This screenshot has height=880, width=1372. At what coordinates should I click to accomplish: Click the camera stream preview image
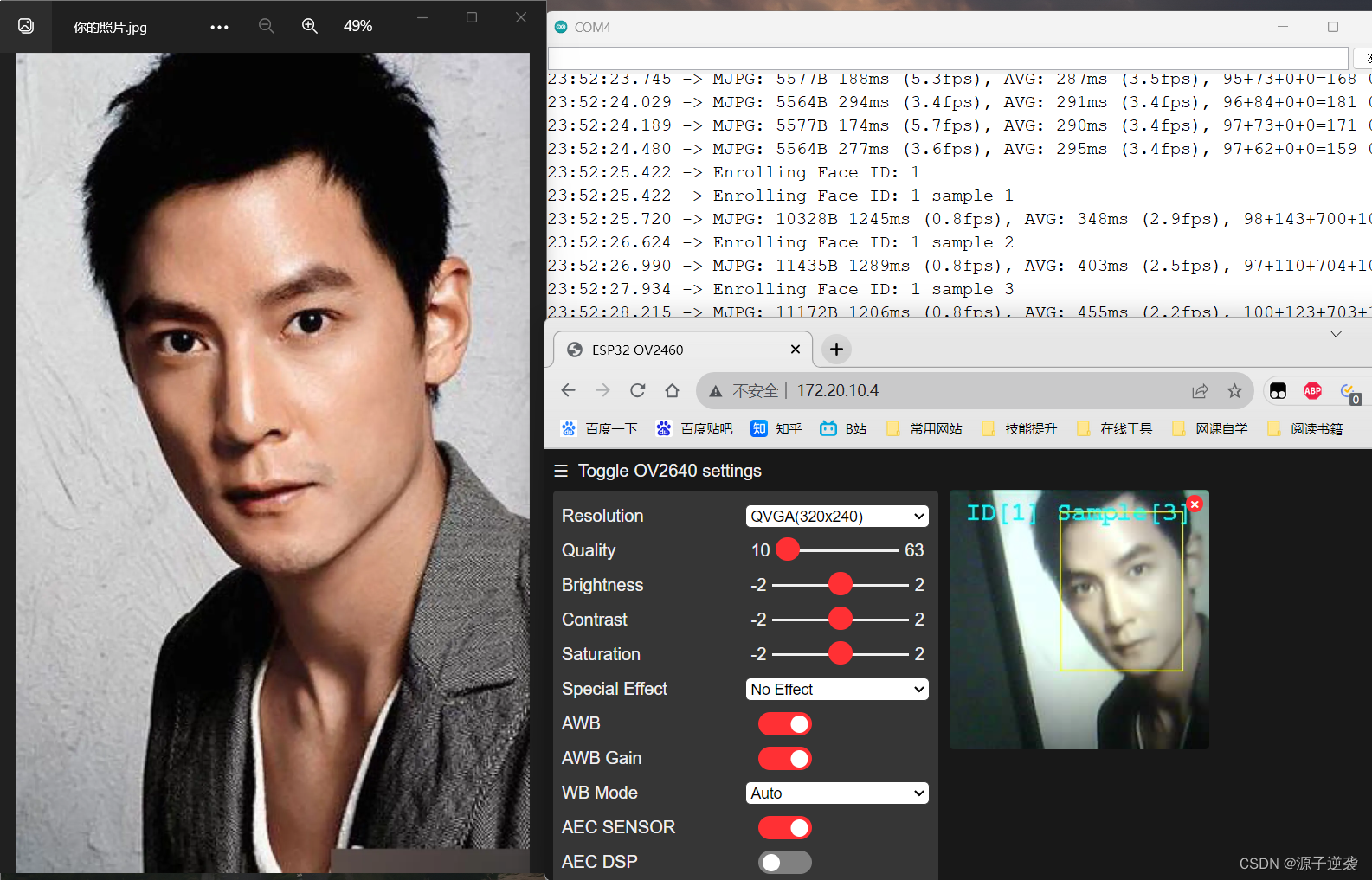click(x=1079, y=620)
